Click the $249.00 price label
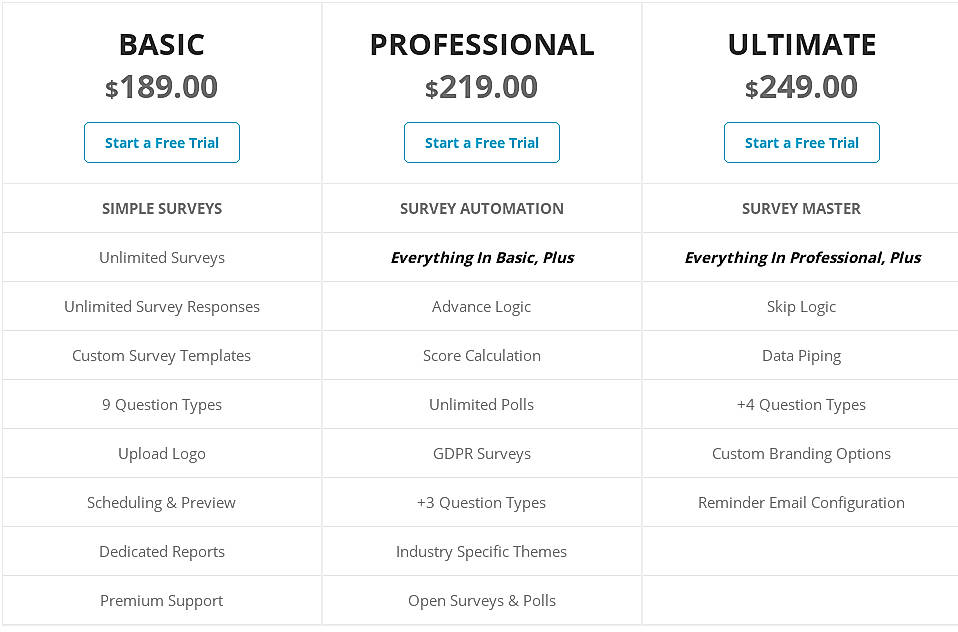The width and height of the screenshot is (958, 632). [801, 87]
